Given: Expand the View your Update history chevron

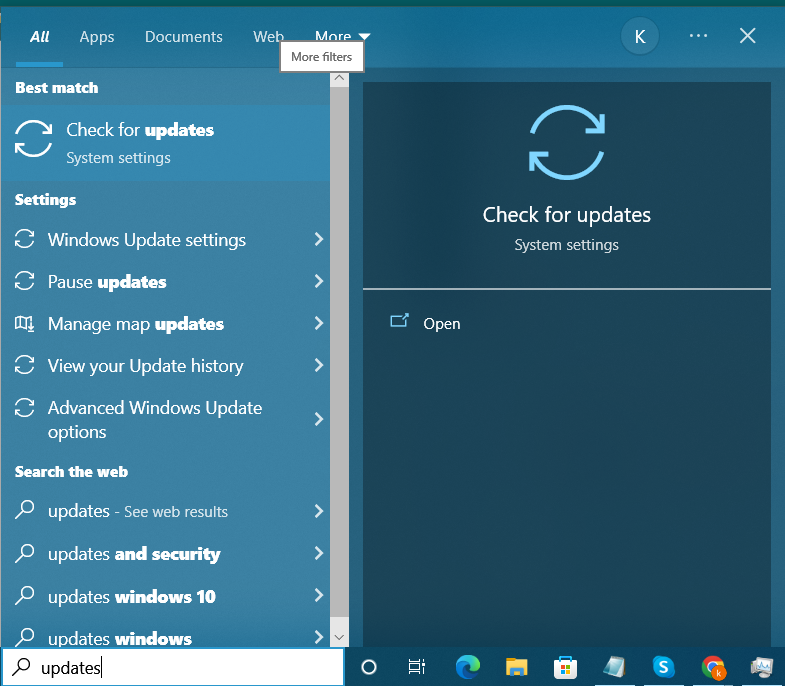Looking at the screenshot, I should (318, 365).
